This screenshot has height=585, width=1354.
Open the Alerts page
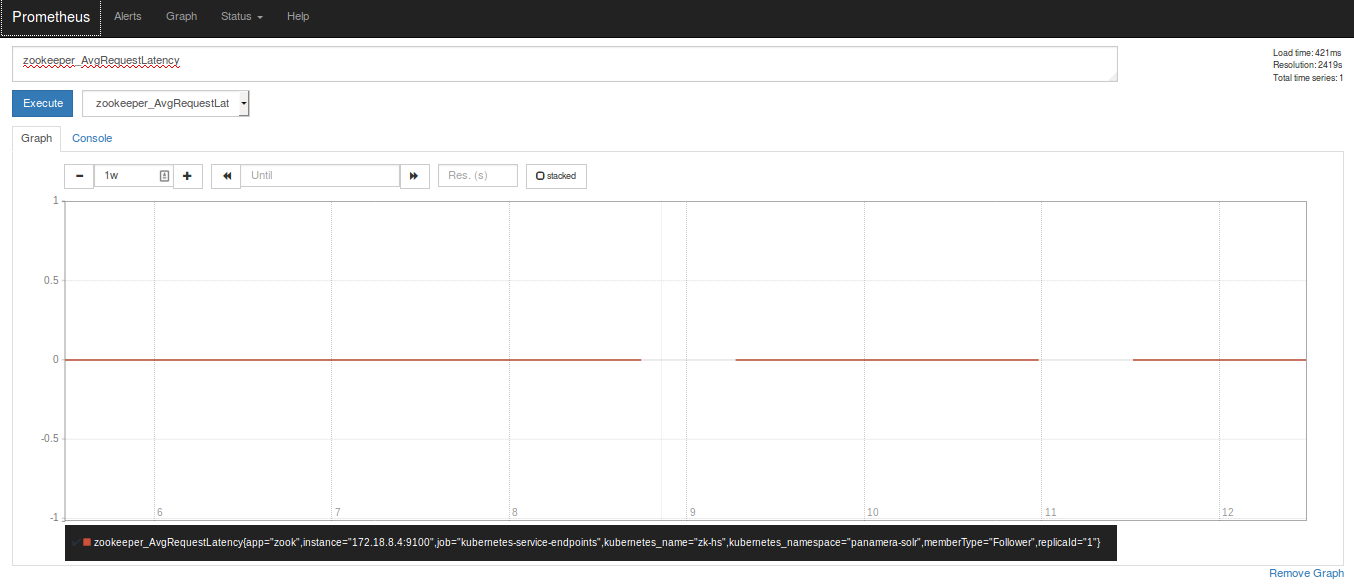point(127,16)
